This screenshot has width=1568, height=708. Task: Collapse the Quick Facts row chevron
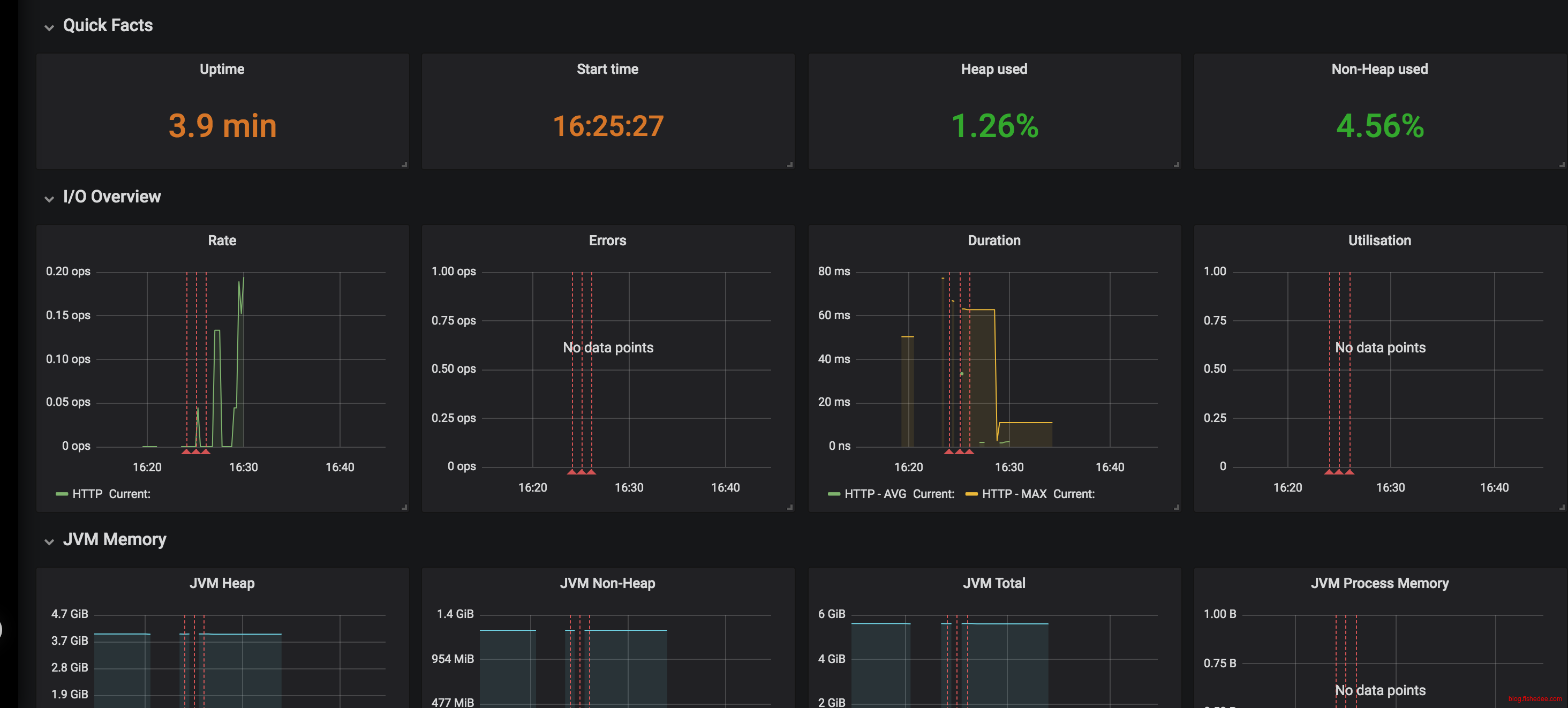click(x=49, y=27)
